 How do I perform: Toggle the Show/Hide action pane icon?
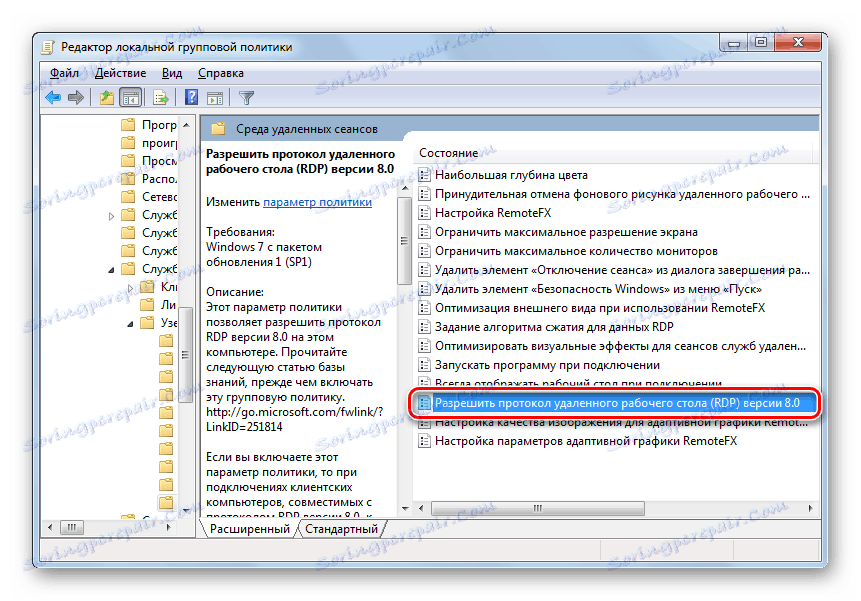click(215, 99)
